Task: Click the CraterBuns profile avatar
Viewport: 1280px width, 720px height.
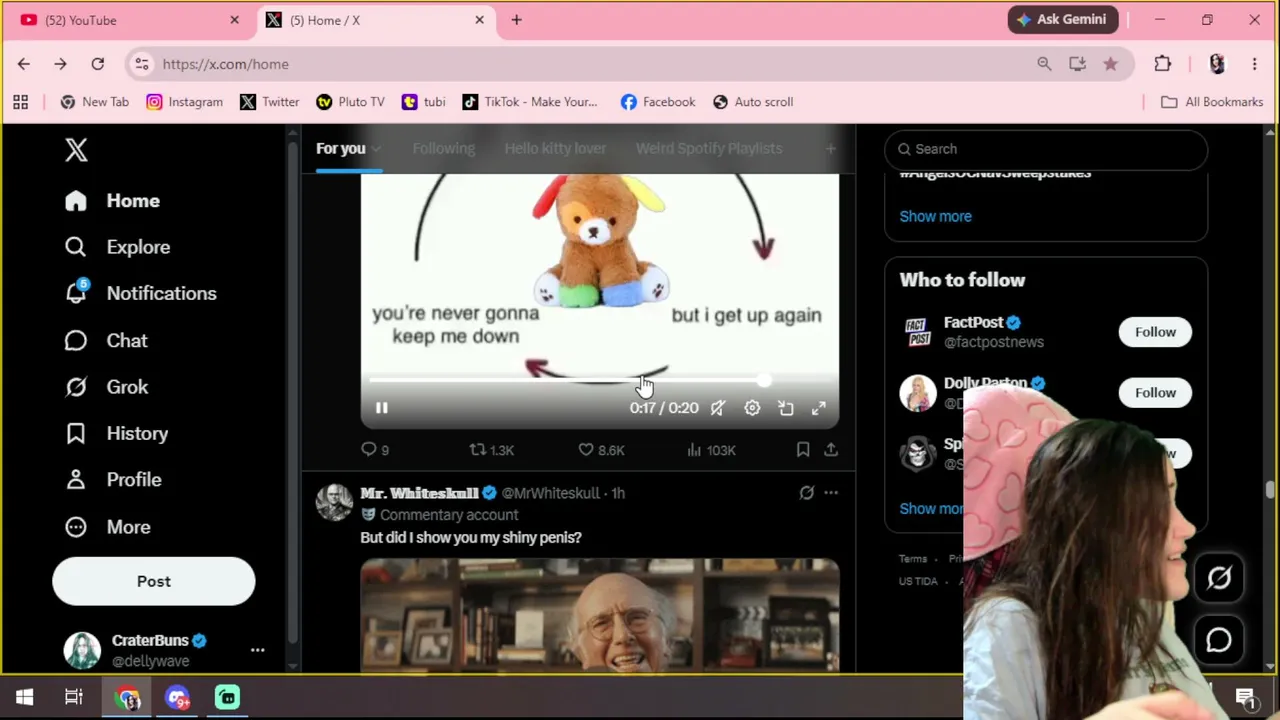Action: (82, 650)
